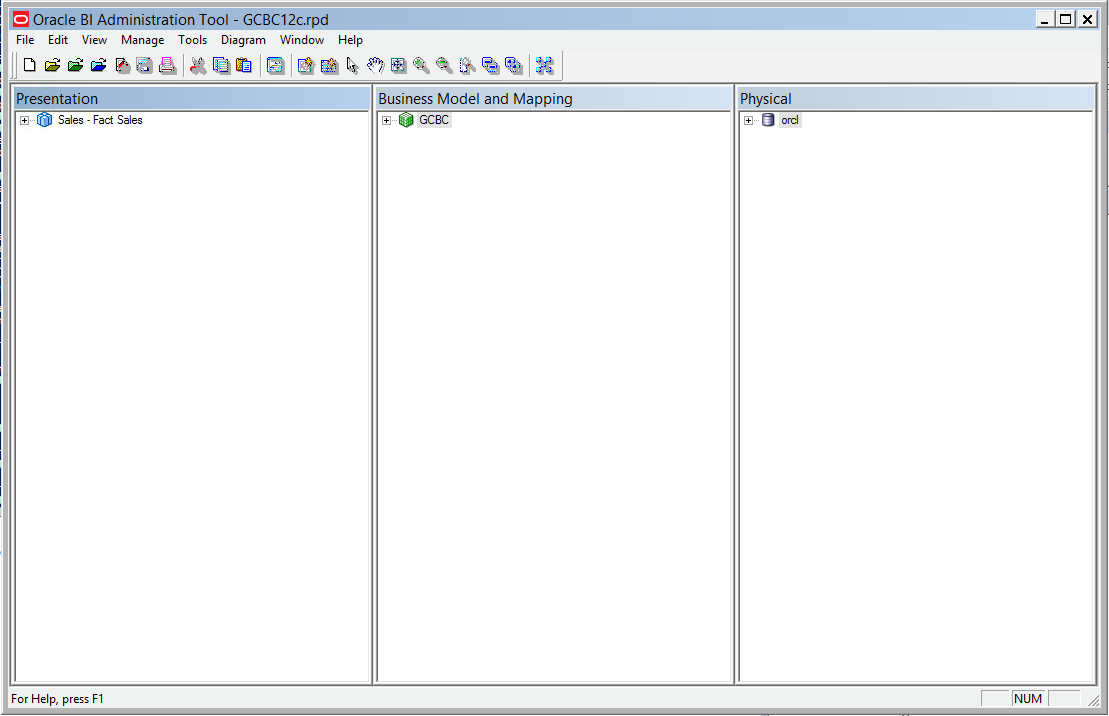Screen dimensions: 1109x716
Task: Open the File menu
Action: coord(25,40)
